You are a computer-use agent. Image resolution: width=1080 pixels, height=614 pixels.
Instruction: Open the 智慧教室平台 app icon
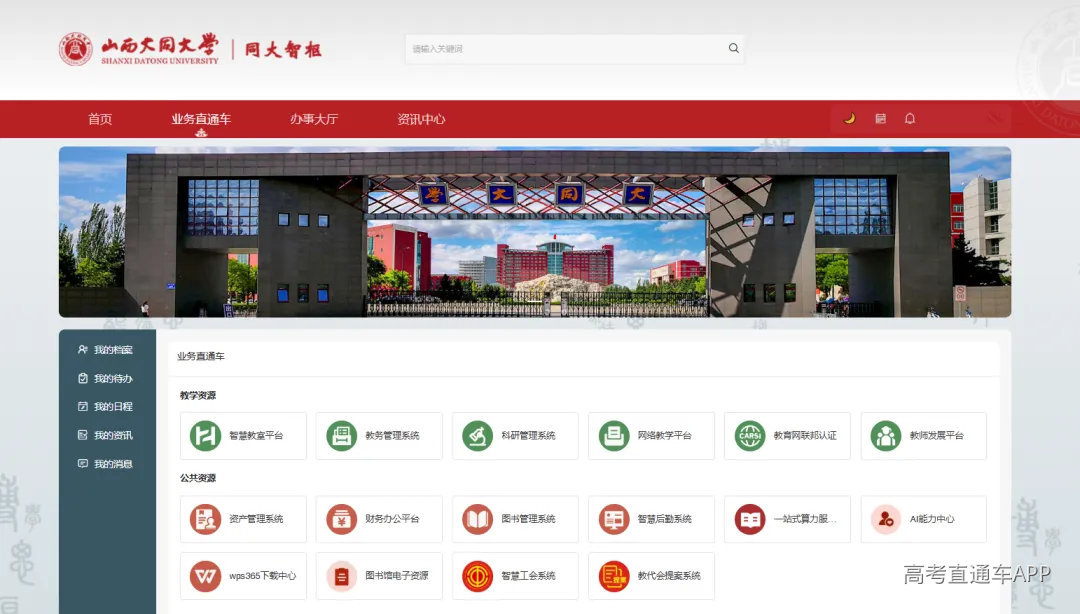(x=205, y=436)
